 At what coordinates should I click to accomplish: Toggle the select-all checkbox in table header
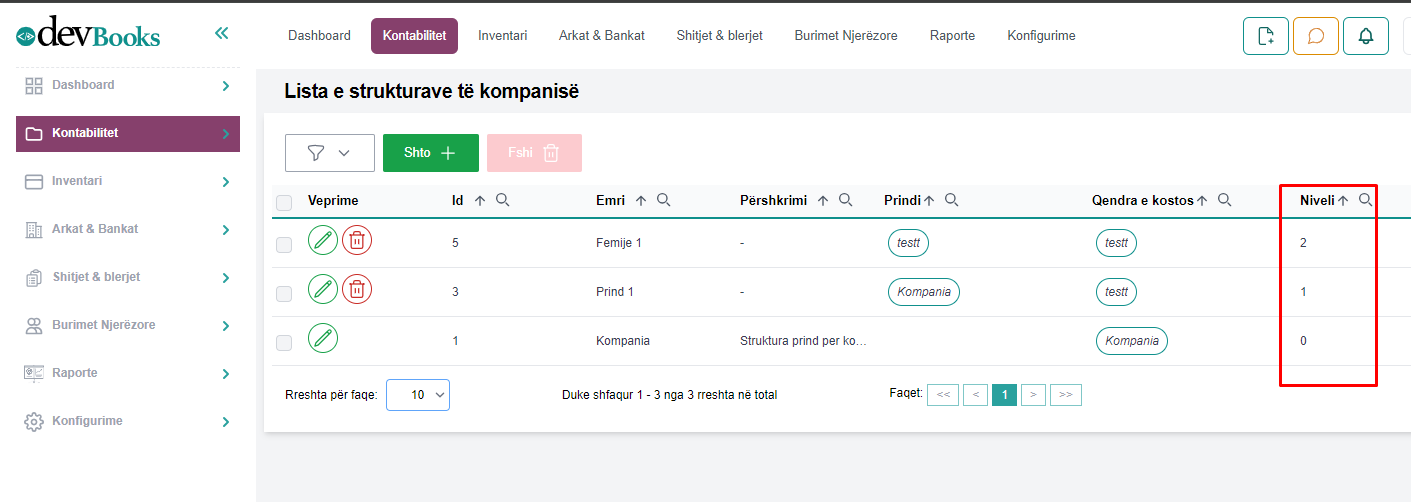[x=284, y=203]
